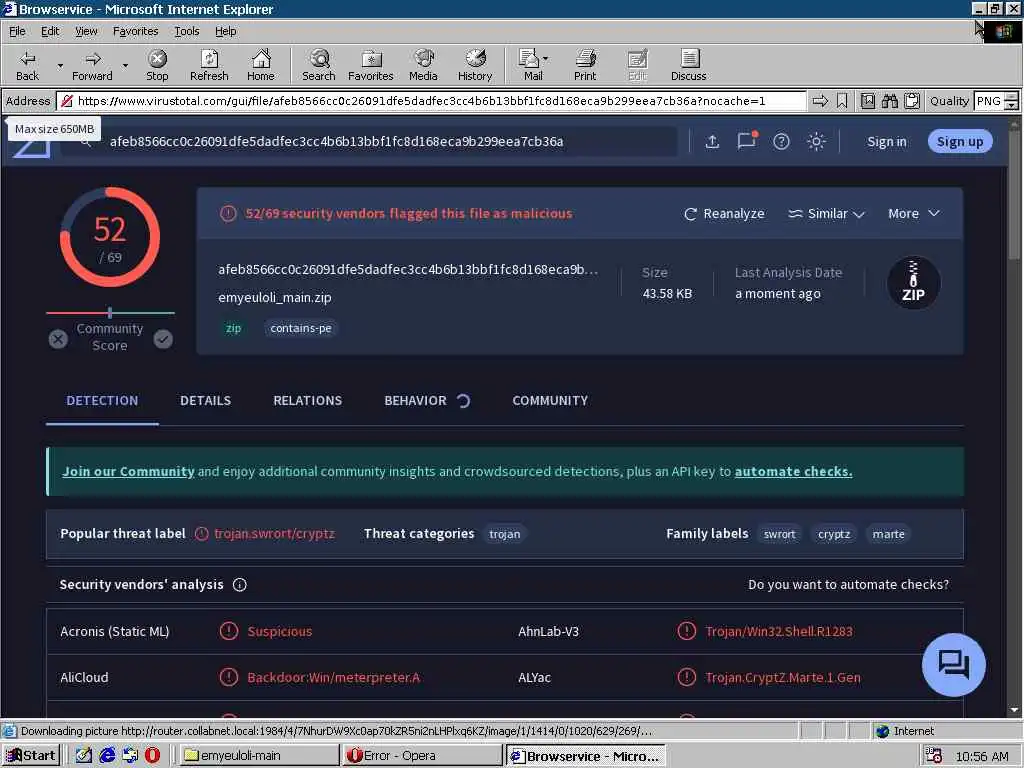Open the Help menu
Viewport: 1024px width, 768px height.
click(225, 31)
